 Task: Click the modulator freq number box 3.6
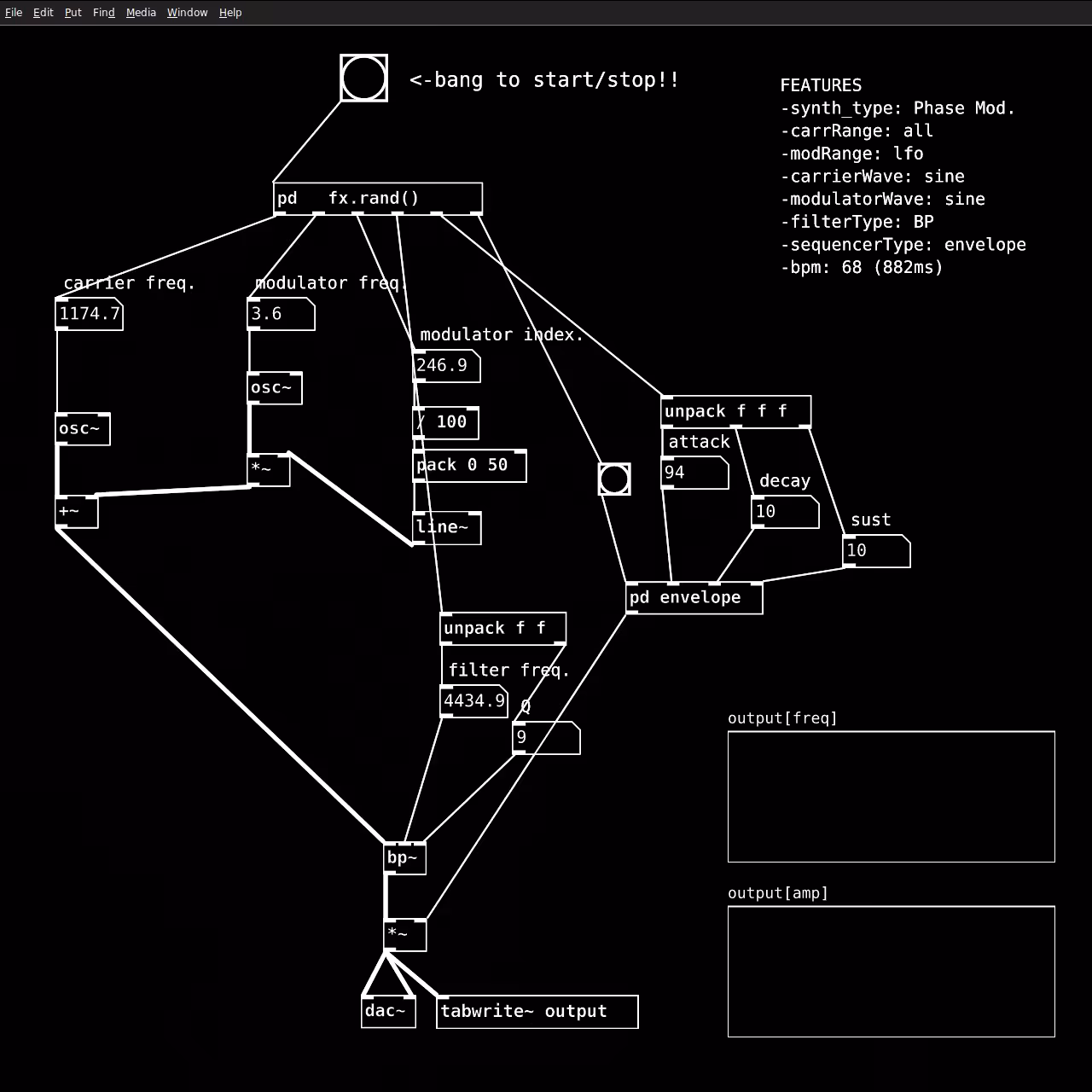coord(282,314)
